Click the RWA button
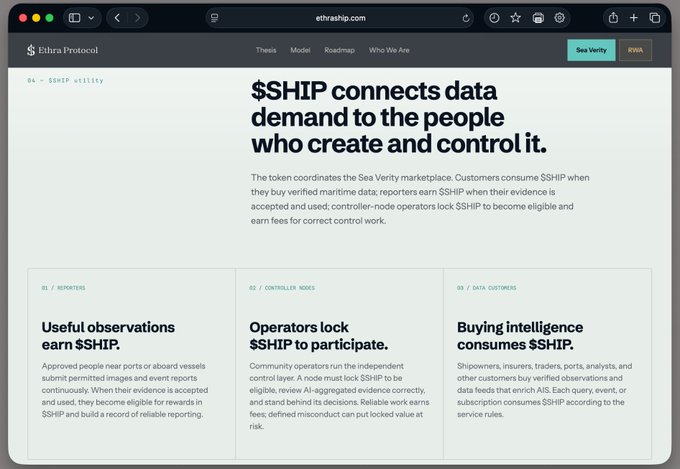 pos(635,50)
